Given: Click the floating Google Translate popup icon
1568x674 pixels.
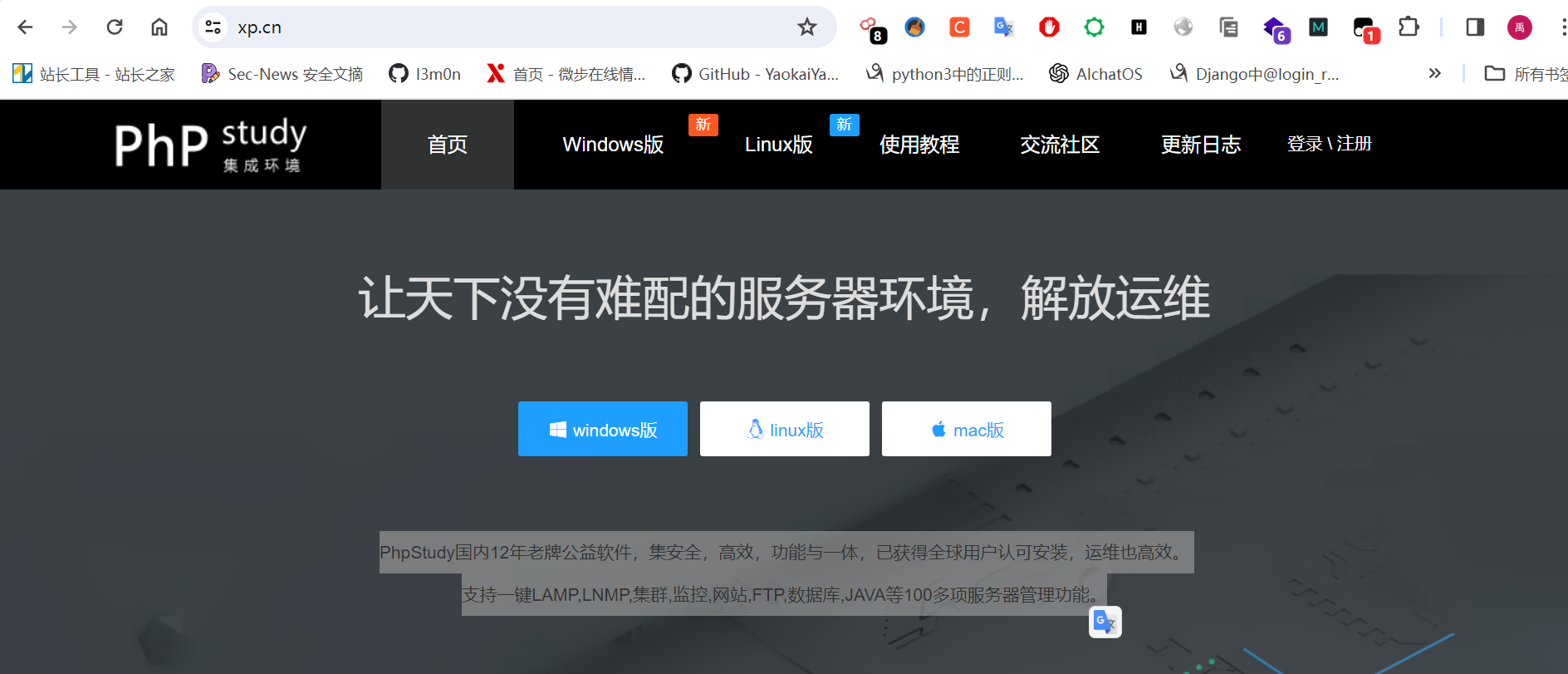Looking at the screenshot, I should point(1105,622).
